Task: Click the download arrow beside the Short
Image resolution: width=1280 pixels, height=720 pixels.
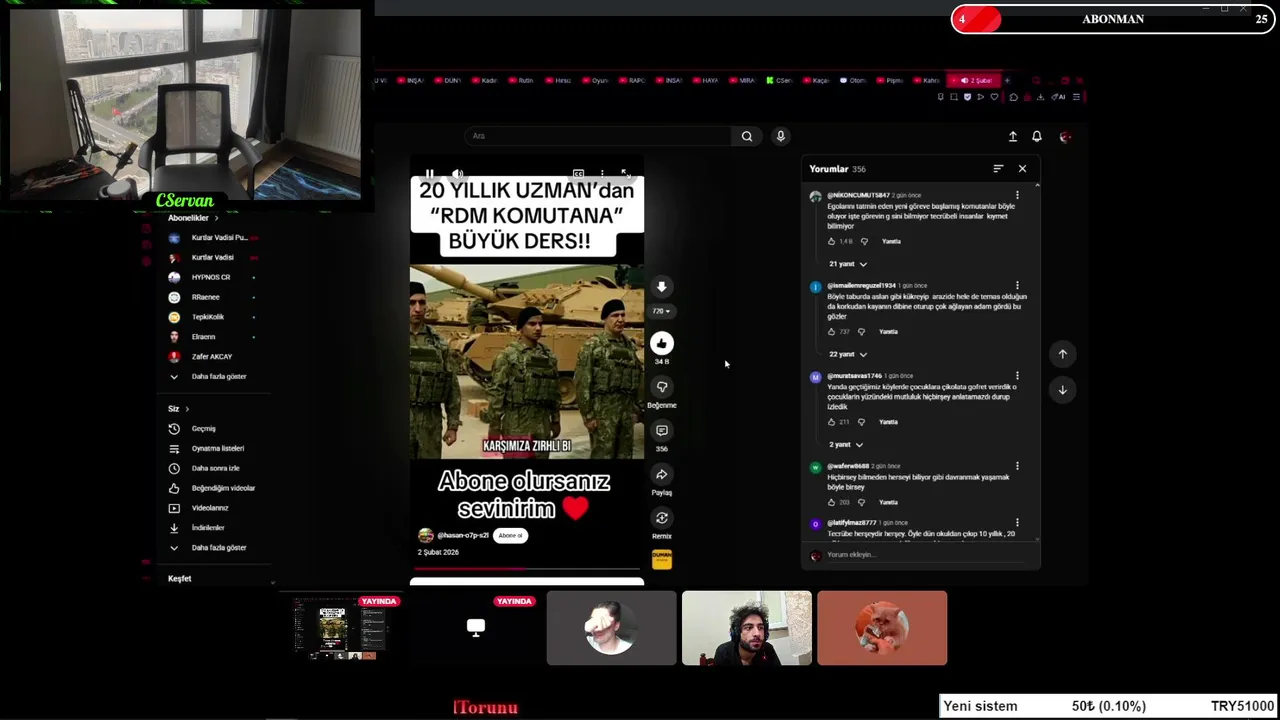Action: pos(661,287)
